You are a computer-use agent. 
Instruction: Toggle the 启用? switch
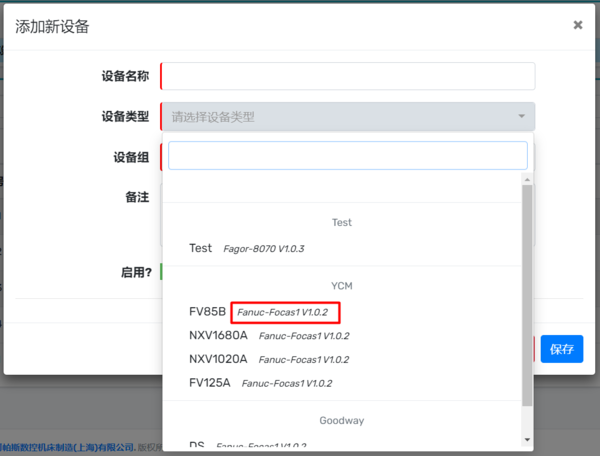[162, 272]
